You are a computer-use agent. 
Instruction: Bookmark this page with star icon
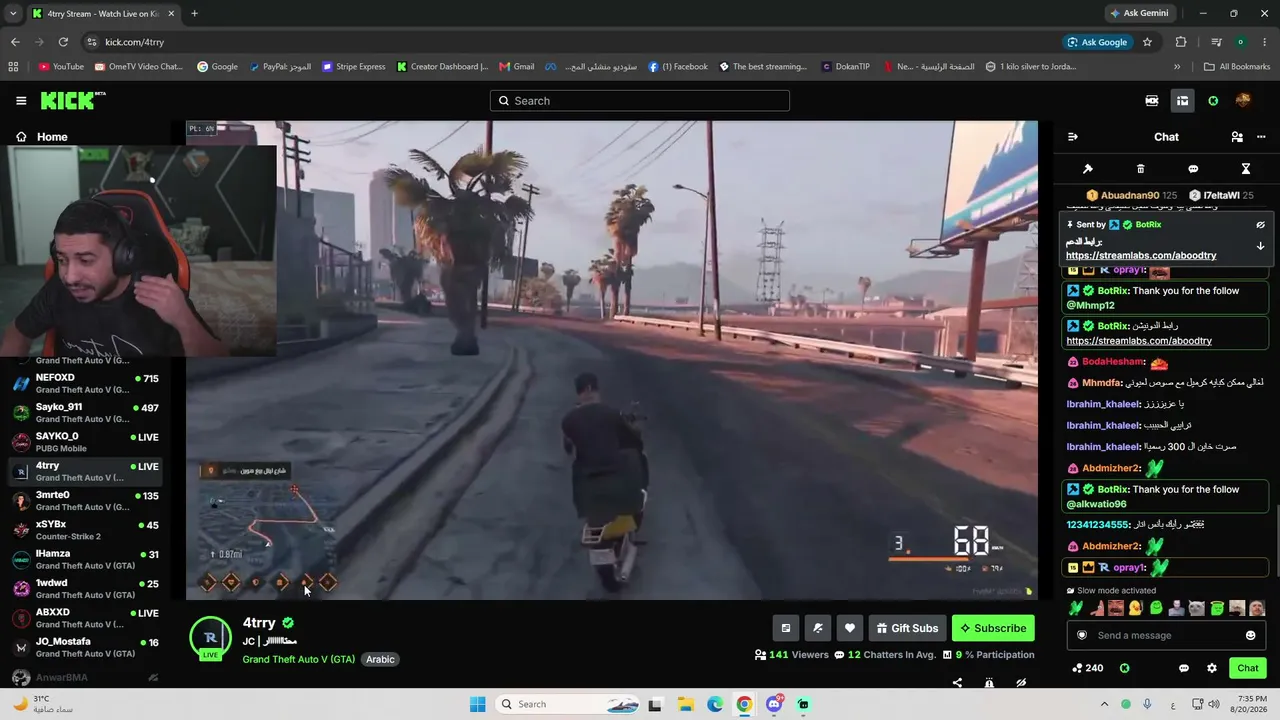click(1147, 42)
